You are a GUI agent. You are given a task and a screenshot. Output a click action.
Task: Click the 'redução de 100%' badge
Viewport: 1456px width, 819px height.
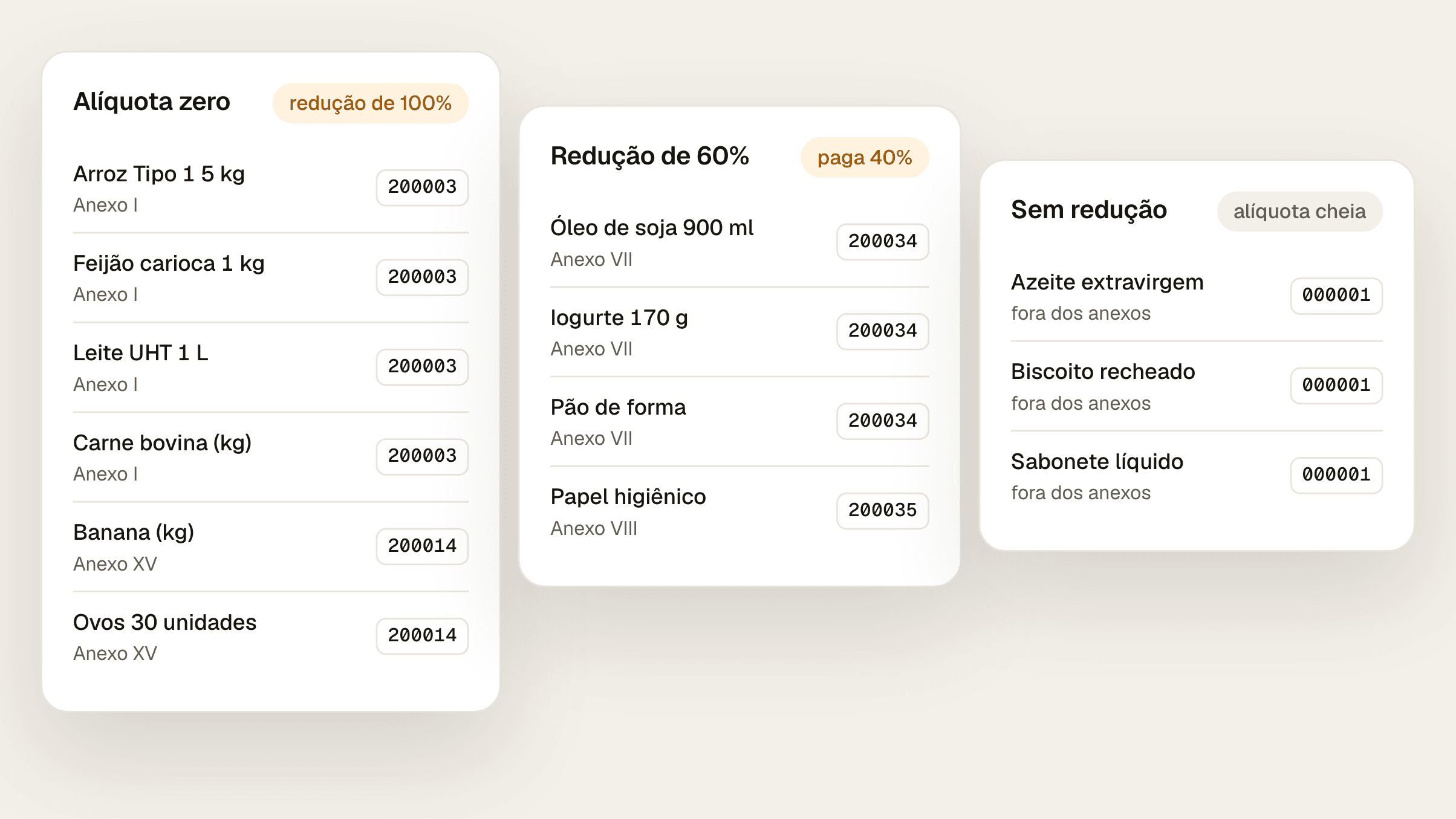click(371, 103)
